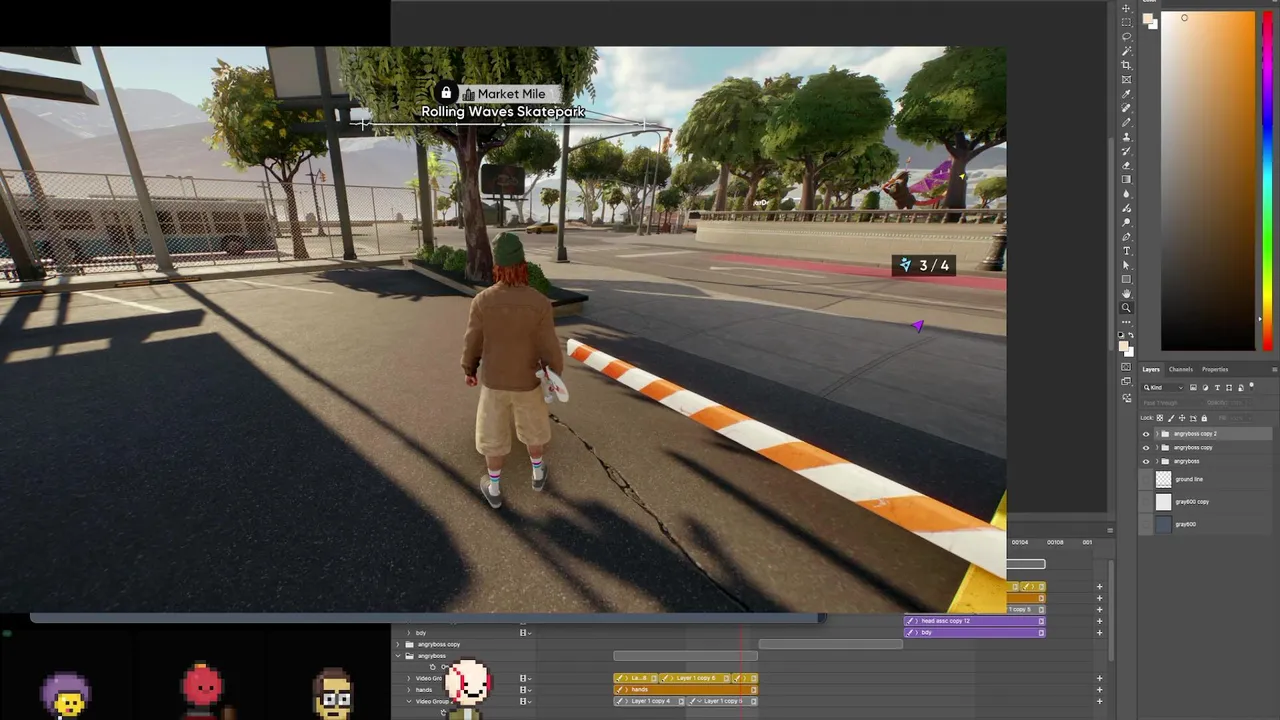The height and width of the screenshot is (720, 1280).
Task: Select the Magic Wand tool
Action: pos(1127,50)
